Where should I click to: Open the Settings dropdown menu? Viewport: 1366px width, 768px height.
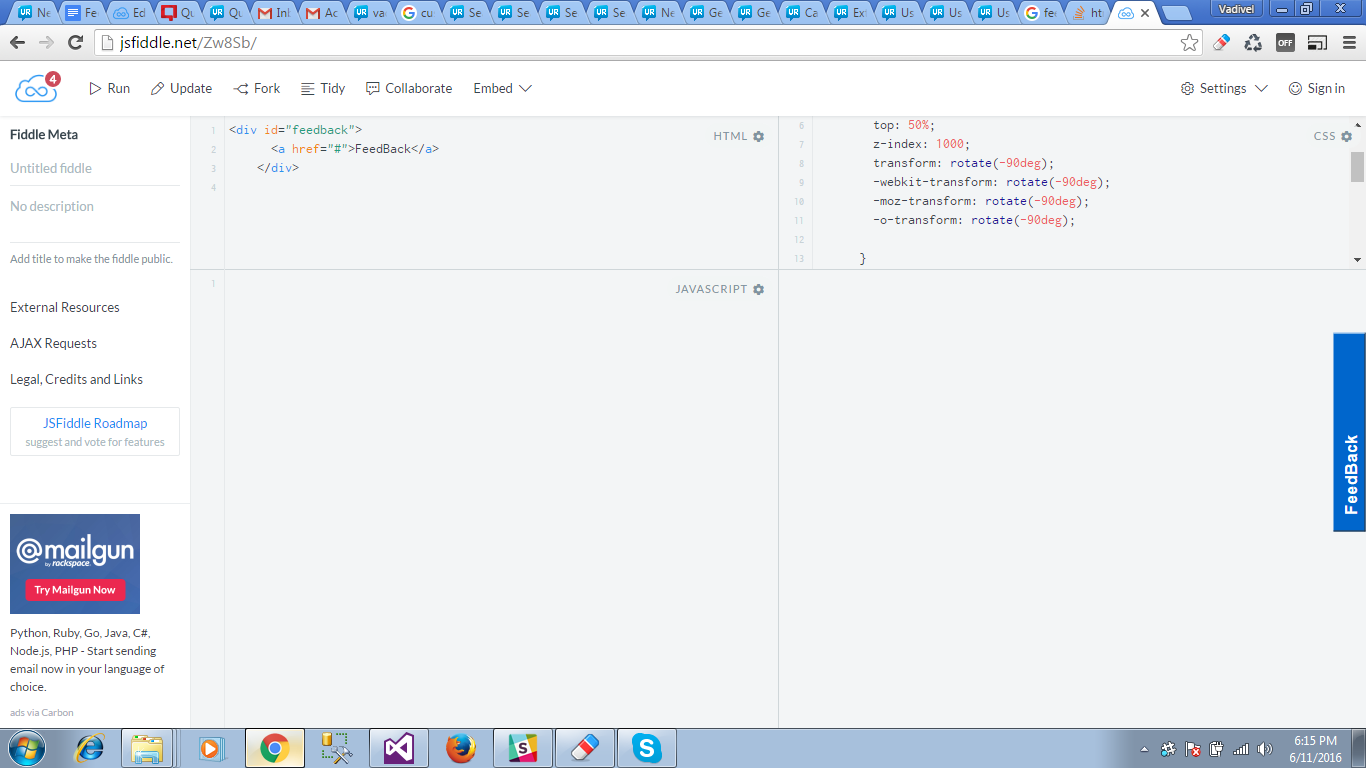1224,88
